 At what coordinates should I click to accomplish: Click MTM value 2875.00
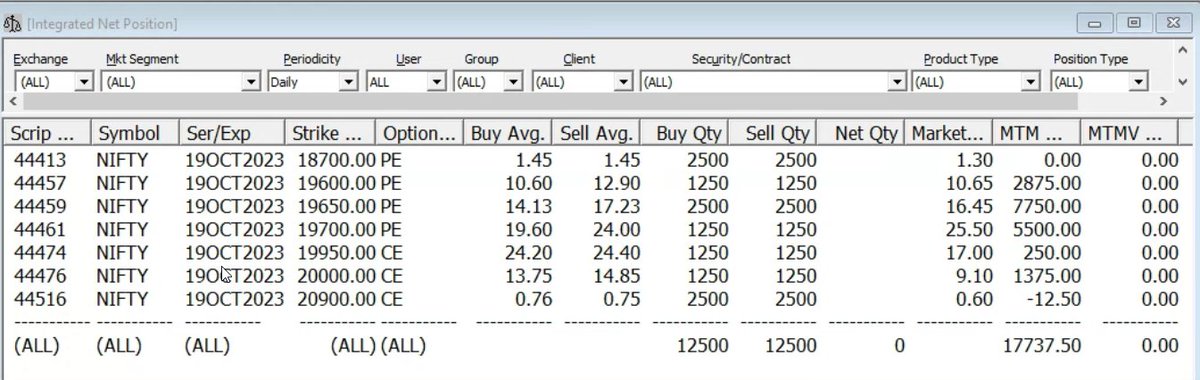1048,183
